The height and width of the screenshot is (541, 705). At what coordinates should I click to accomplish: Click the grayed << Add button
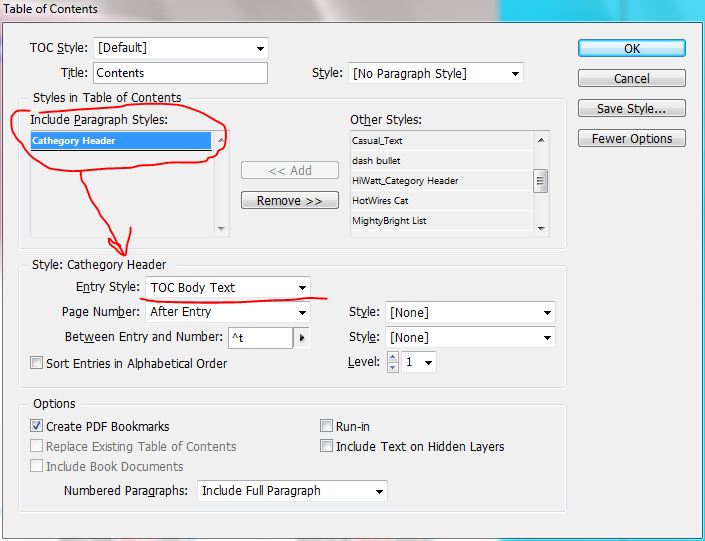(x=290, y=170)
